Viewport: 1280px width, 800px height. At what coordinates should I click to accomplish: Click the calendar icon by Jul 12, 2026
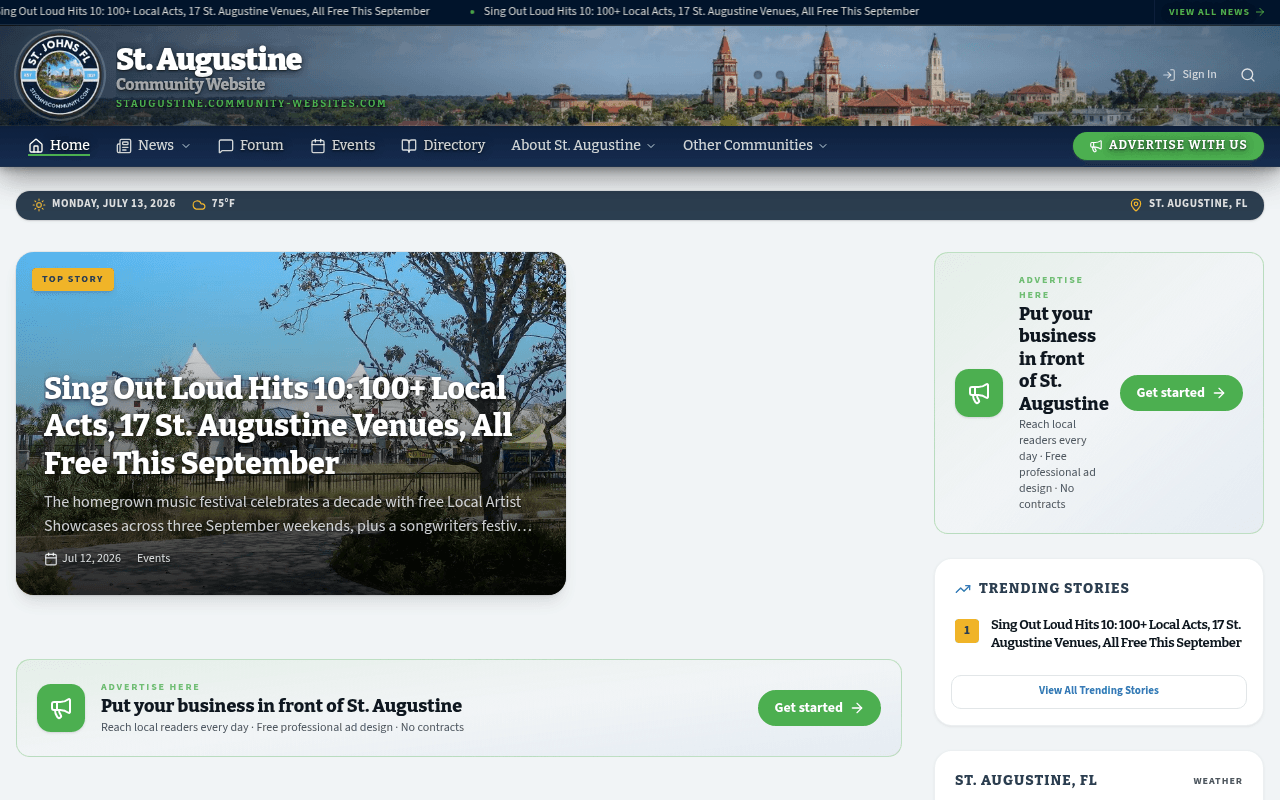[x=51, y=559]
